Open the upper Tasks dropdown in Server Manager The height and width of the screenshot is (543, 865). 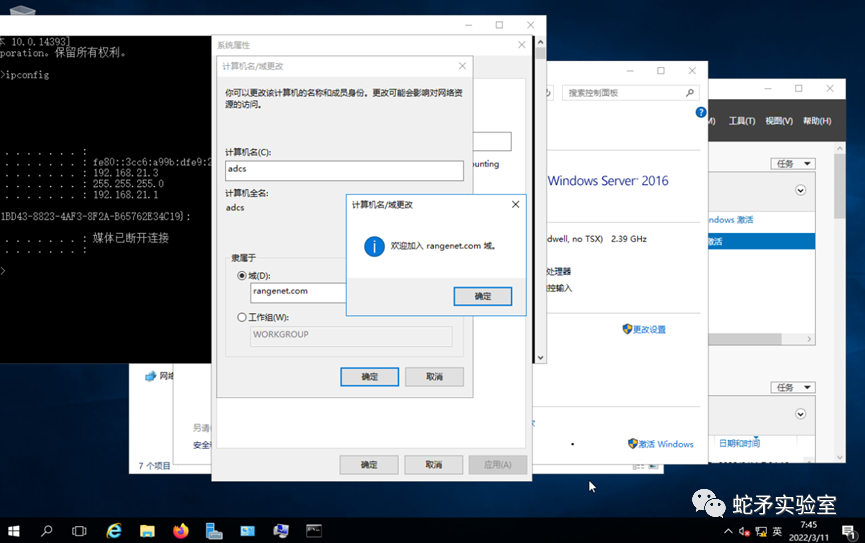pyautogui.click(x=793, y=164)
